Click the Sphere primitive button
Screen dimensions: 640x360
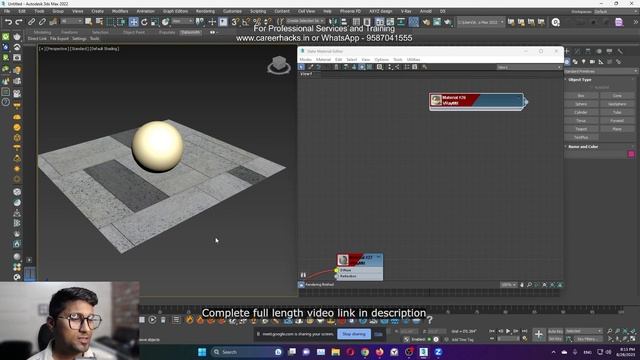click(x=581, y=104)
